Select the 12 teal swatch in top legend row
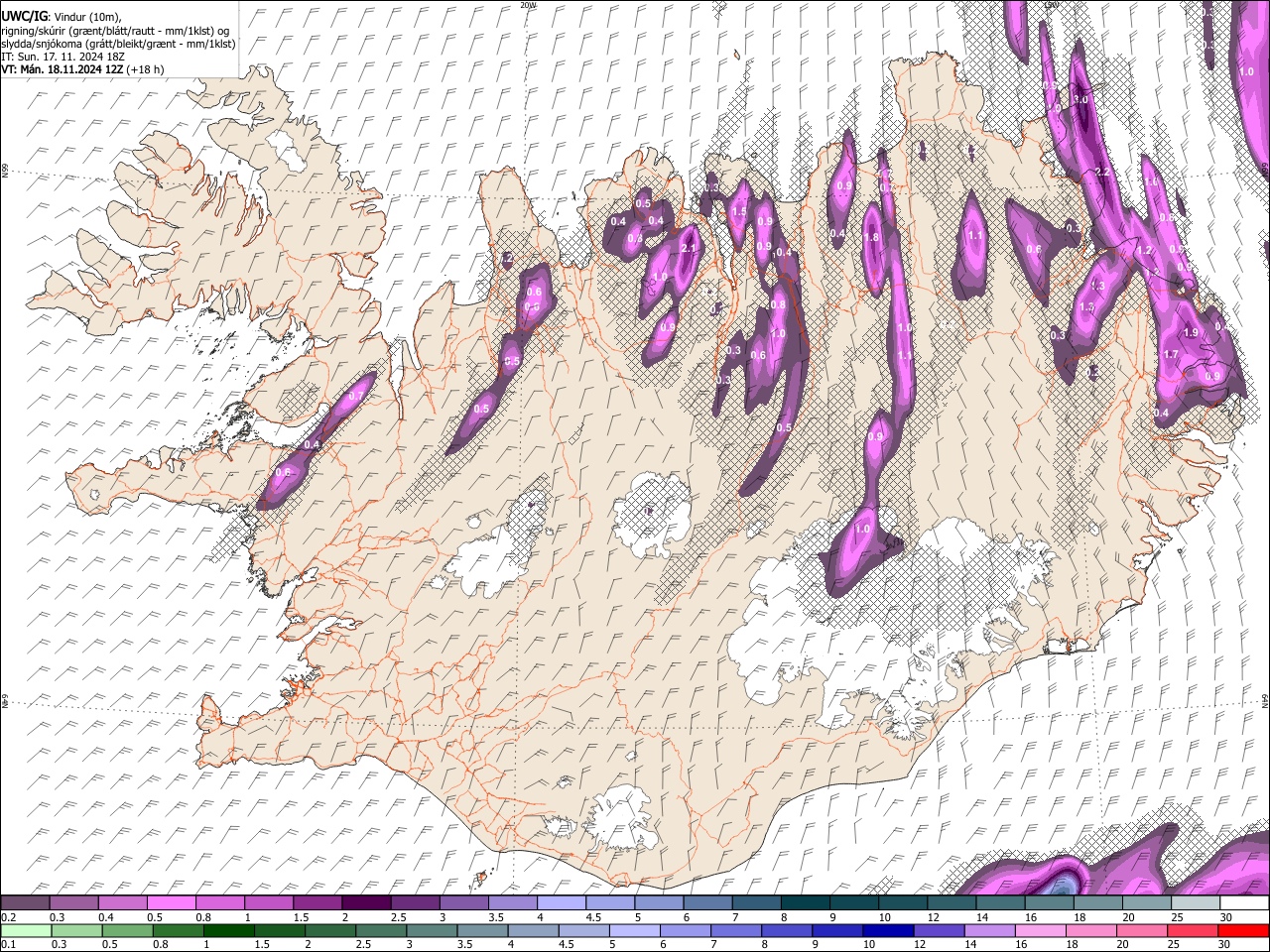Viewport: 1270px width, 952px height. 952,902
